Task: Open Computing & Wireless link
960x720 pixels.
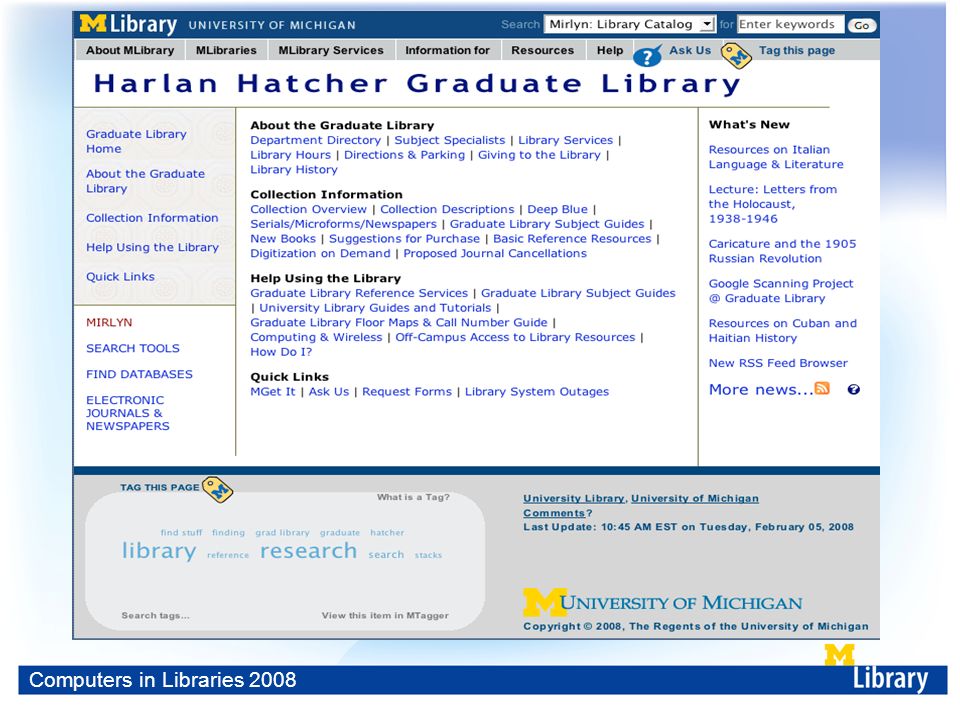Action: coord(316,337)
